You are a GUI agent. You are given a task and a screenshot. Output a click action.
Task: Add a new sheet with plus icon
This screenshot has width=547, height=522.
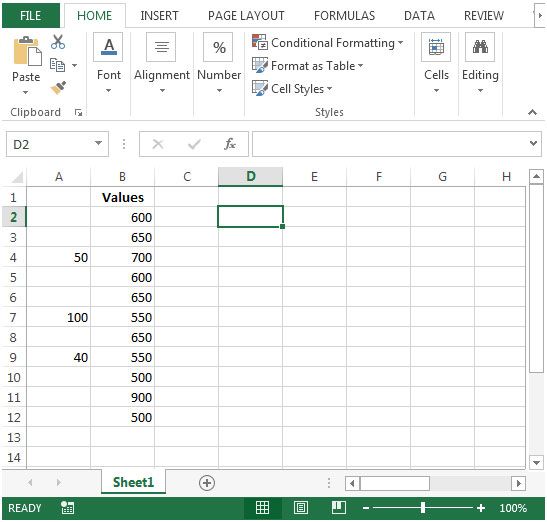click(207, 483)
